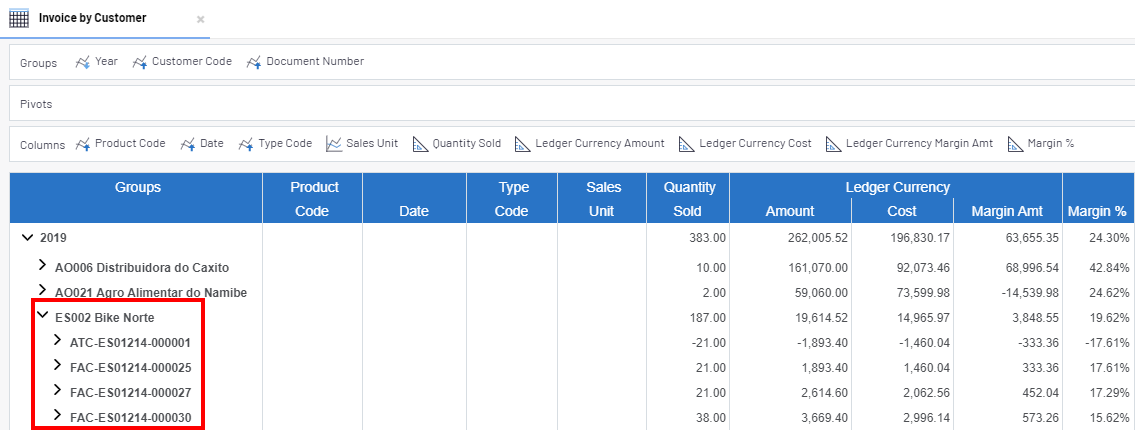Collapse the ES002 Bike Norte group
1135x430 pixels.
pos(42,316)
